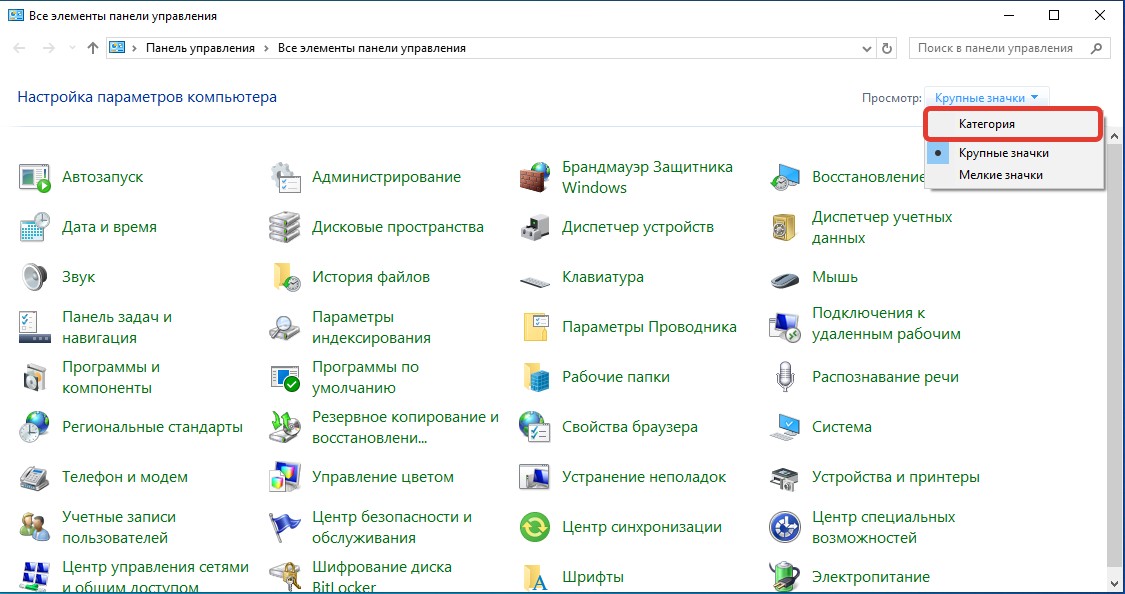This screenshot has height=594, width=1125.
Task: Choose Мелкие значки view option
Action: (1013, 175)
